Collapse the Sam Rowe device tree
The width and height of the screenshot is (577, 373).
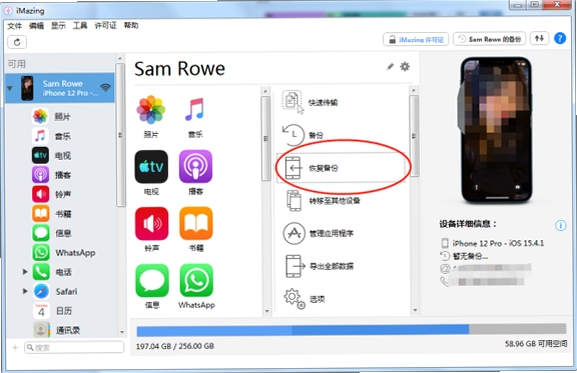pos(10,88)
